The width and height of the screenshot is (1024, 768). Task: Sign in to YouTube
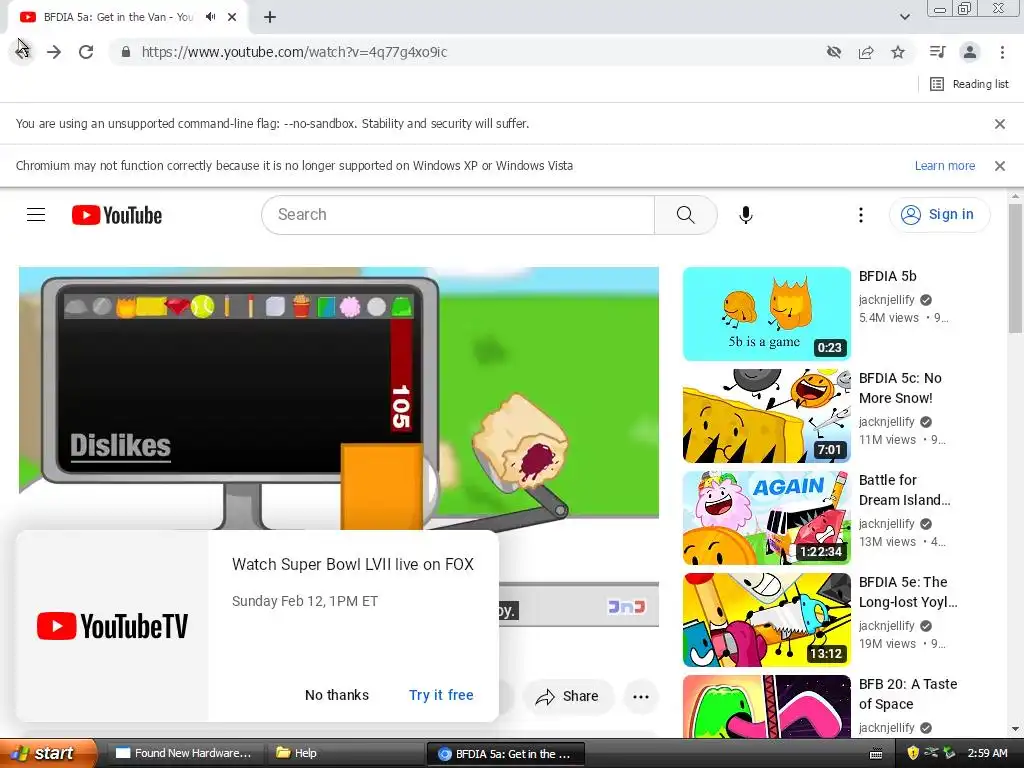[x=939, y=214]
